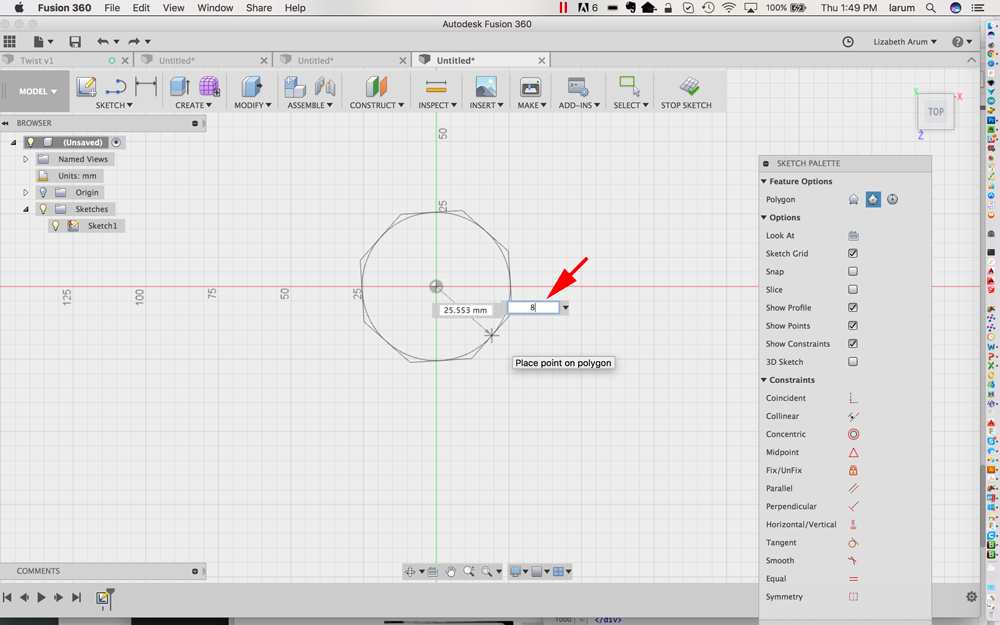Click the Press Pull icon in Modify

(252, 87)
